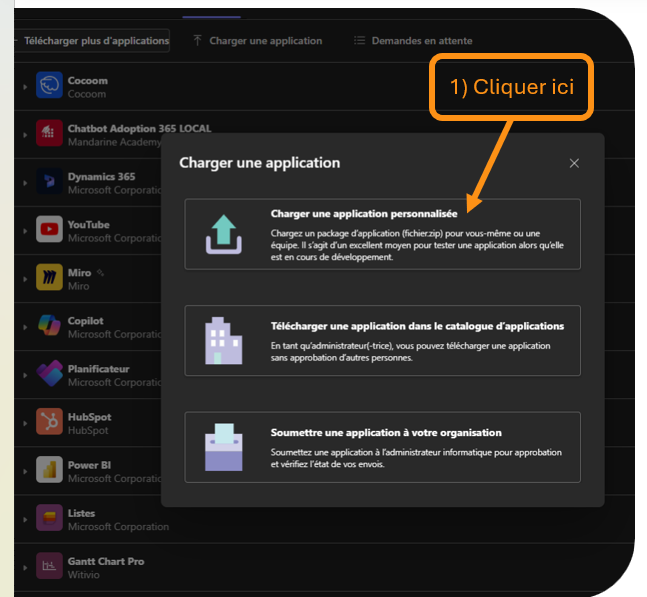Open the Demandes en attente tab
The image size is (647, 597).
pyautogui.click(x=412, y=41)
